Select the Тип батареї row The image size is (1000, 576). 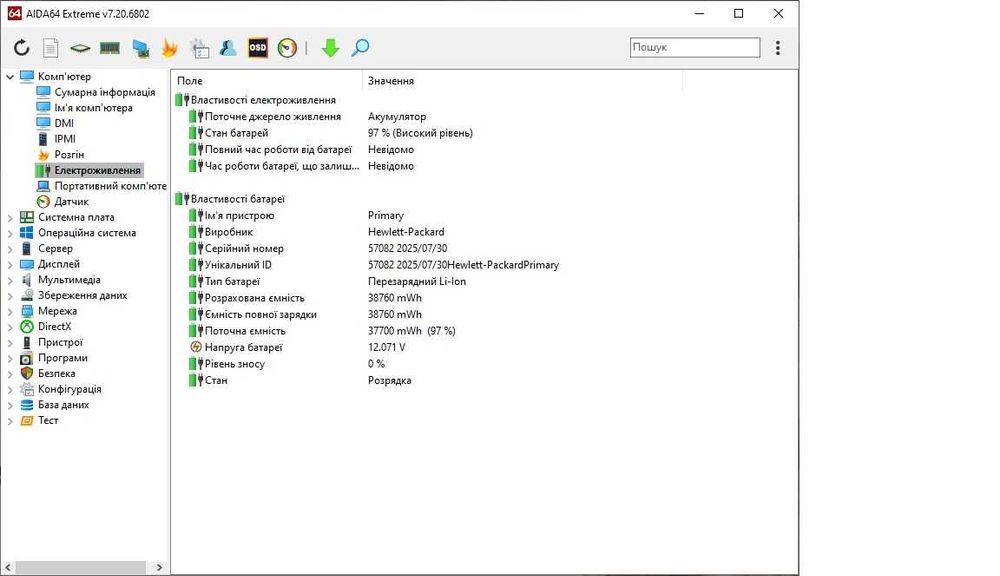point(232,282)
